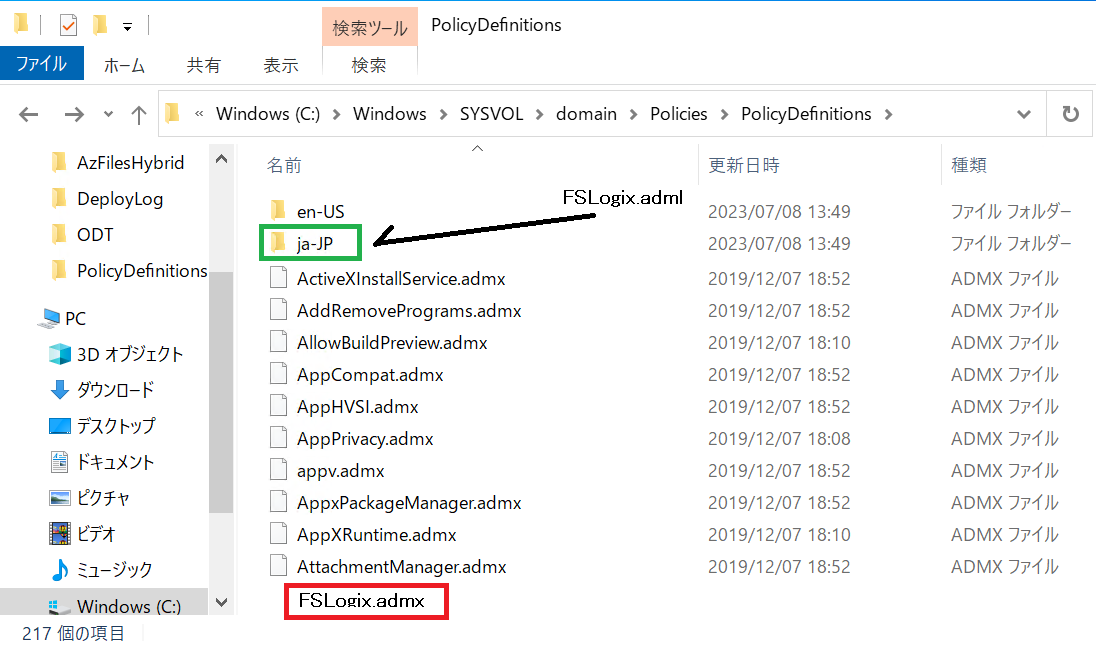Expand the chevron after PolicyDefinitions breadcrumb

tap(888, 115)
